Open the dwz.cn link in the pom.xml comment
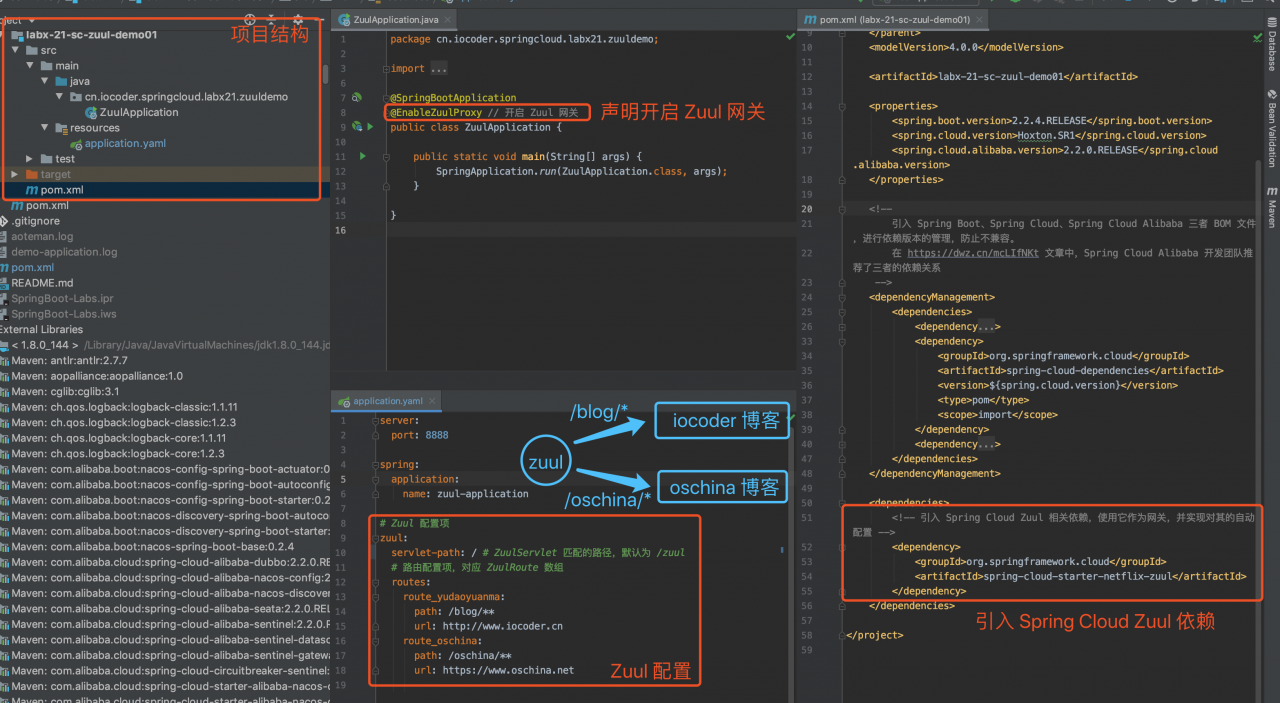This screenshot has width=1280, height=703. coord(971,252)
